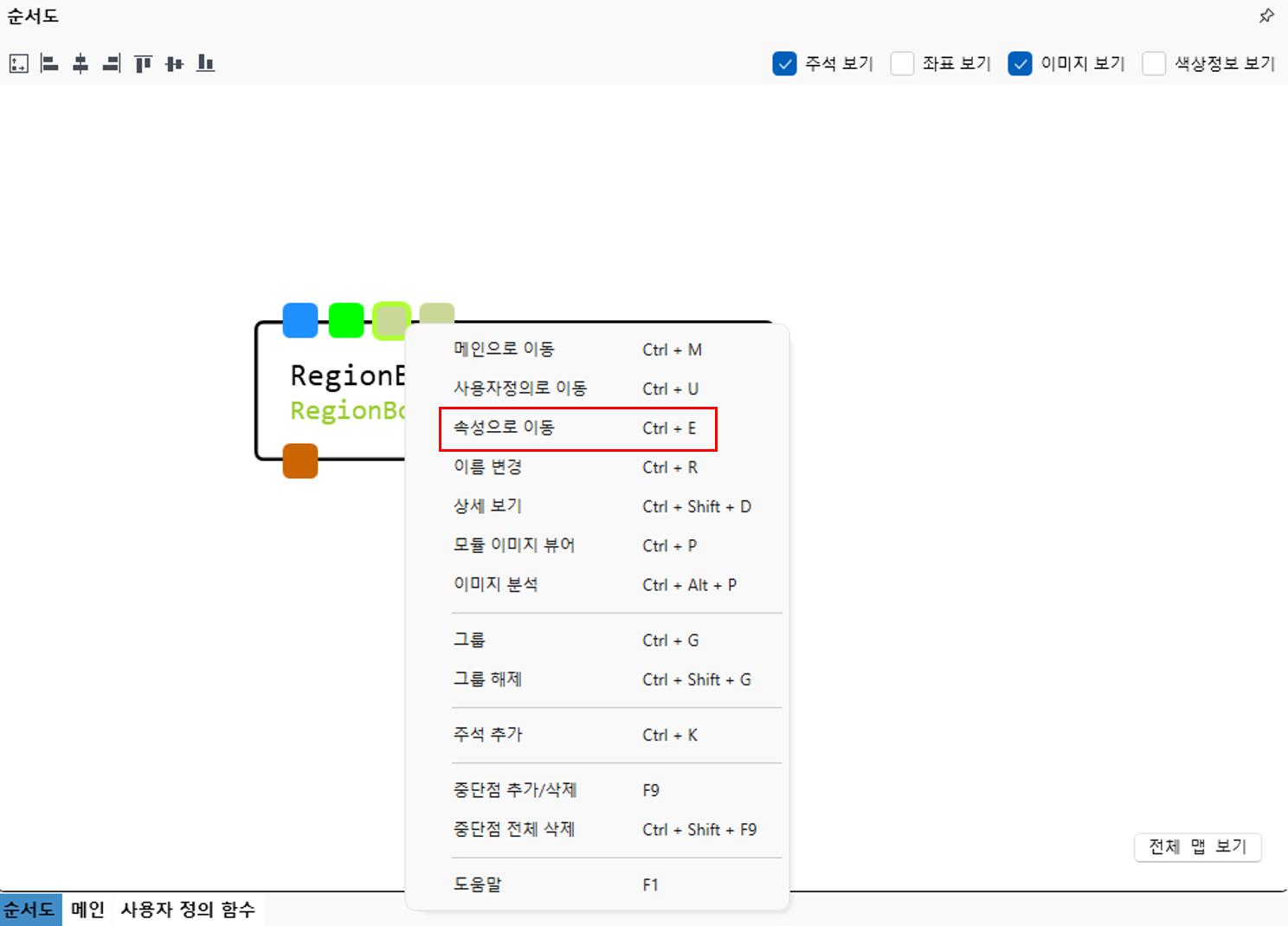
Task: Disable the 이미지 보기 checkbox
Action: click(x=1020, y=64)
